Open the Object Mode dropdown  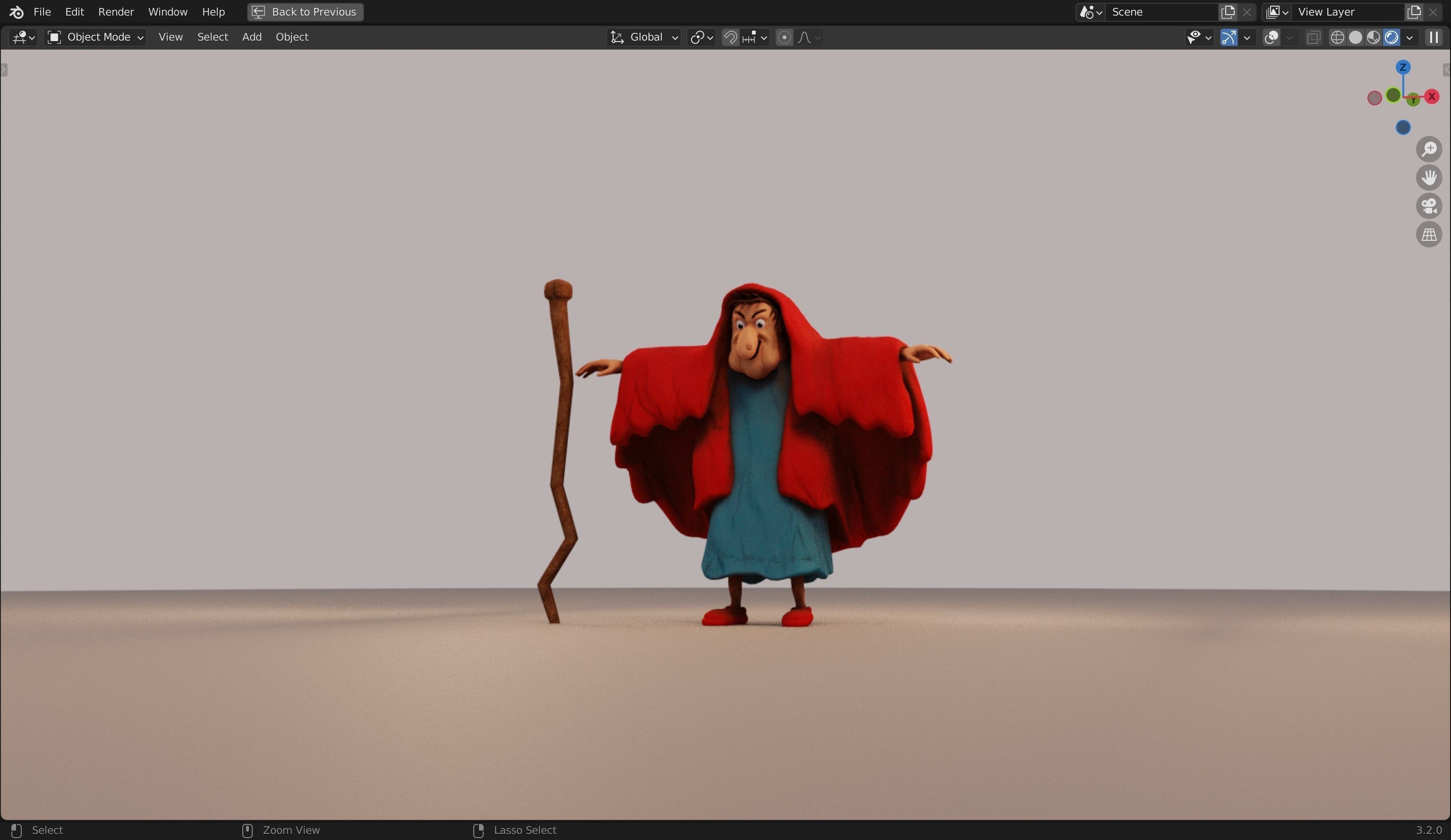(x=95, y=37)
